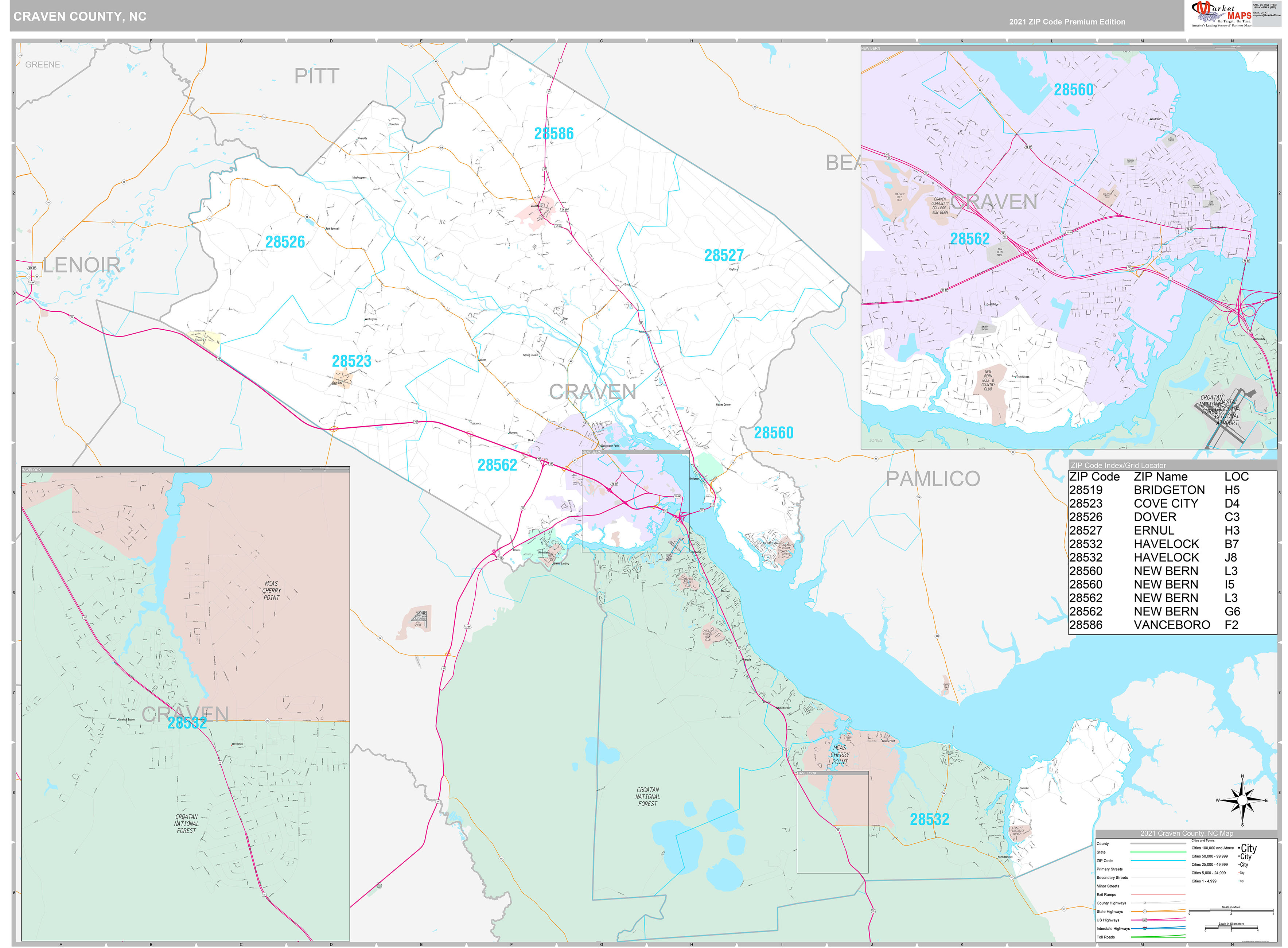The image size is (1288, 948).
Task: Click the "Secondary Streets" legend entry
Action: pyautogui.click(x=1112, y=878)
